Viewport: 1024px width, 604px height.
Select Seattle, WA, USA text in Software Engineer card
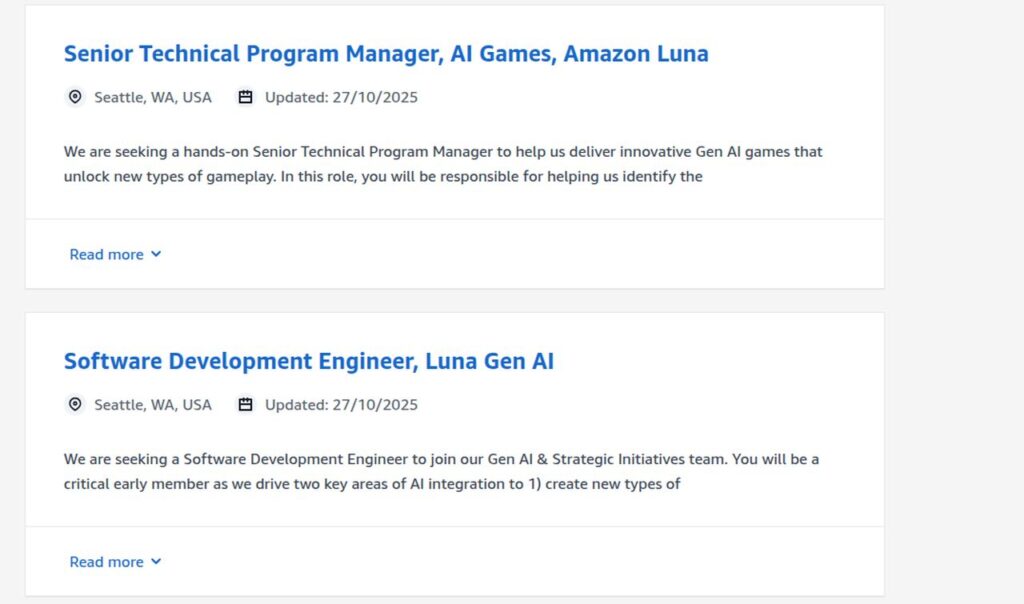click(153, 405)
